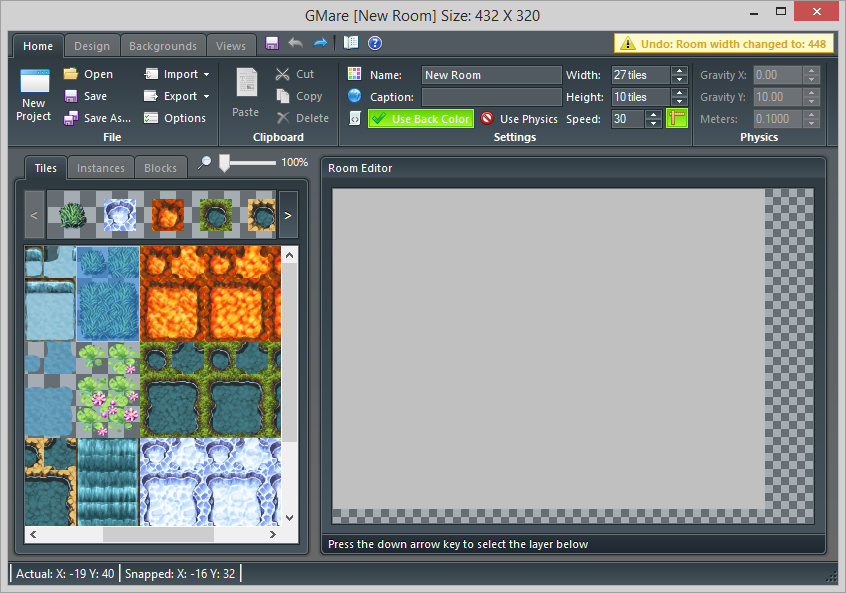The height and width of the screenshot is (593, 846).
Task: Click tile panel scroll down arrow
Action: 289,517
